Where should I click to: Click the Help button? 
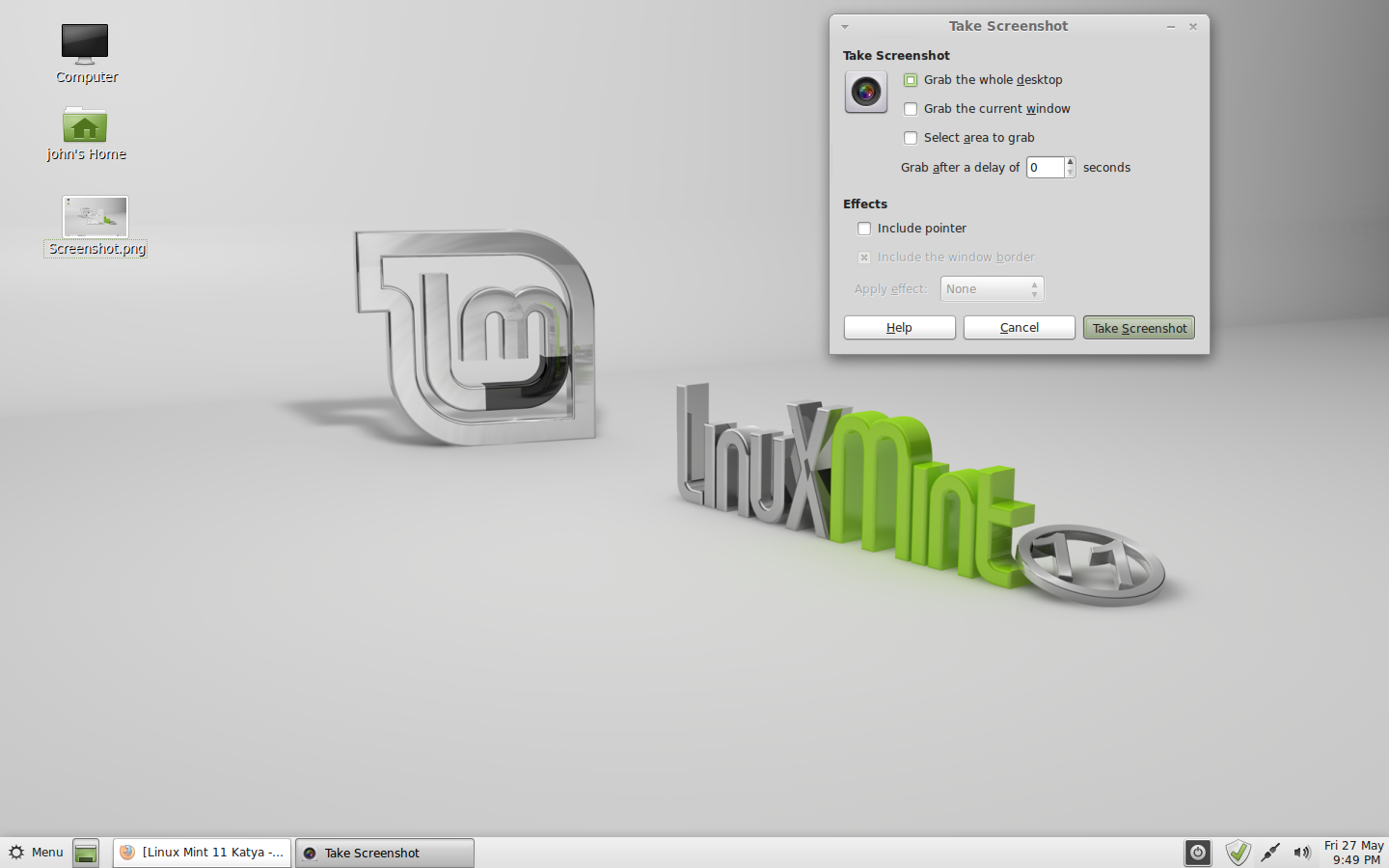900,328
